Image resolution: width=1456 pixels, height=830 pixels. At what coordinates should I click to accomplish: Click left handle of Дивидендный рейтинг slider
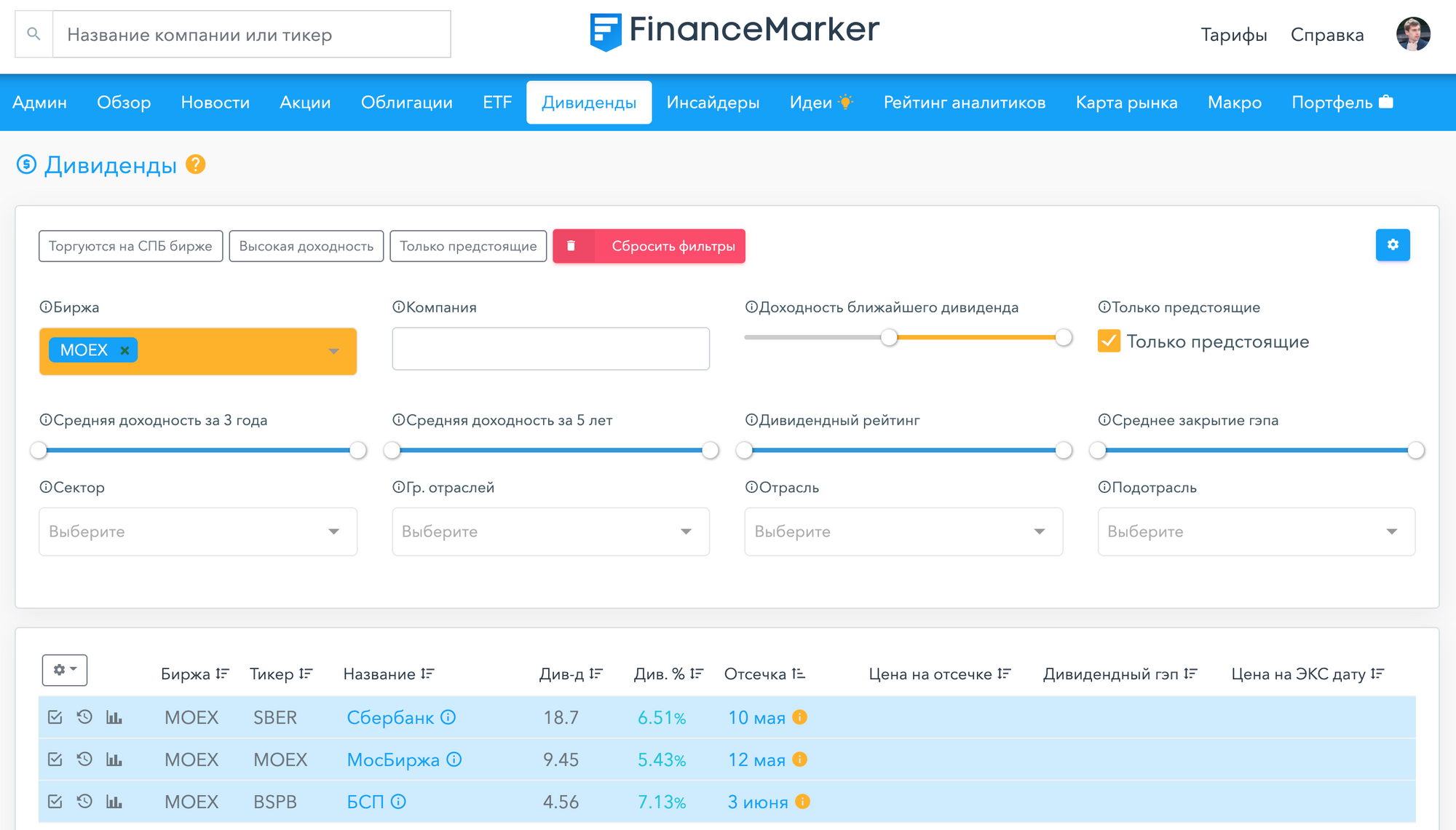744,450
